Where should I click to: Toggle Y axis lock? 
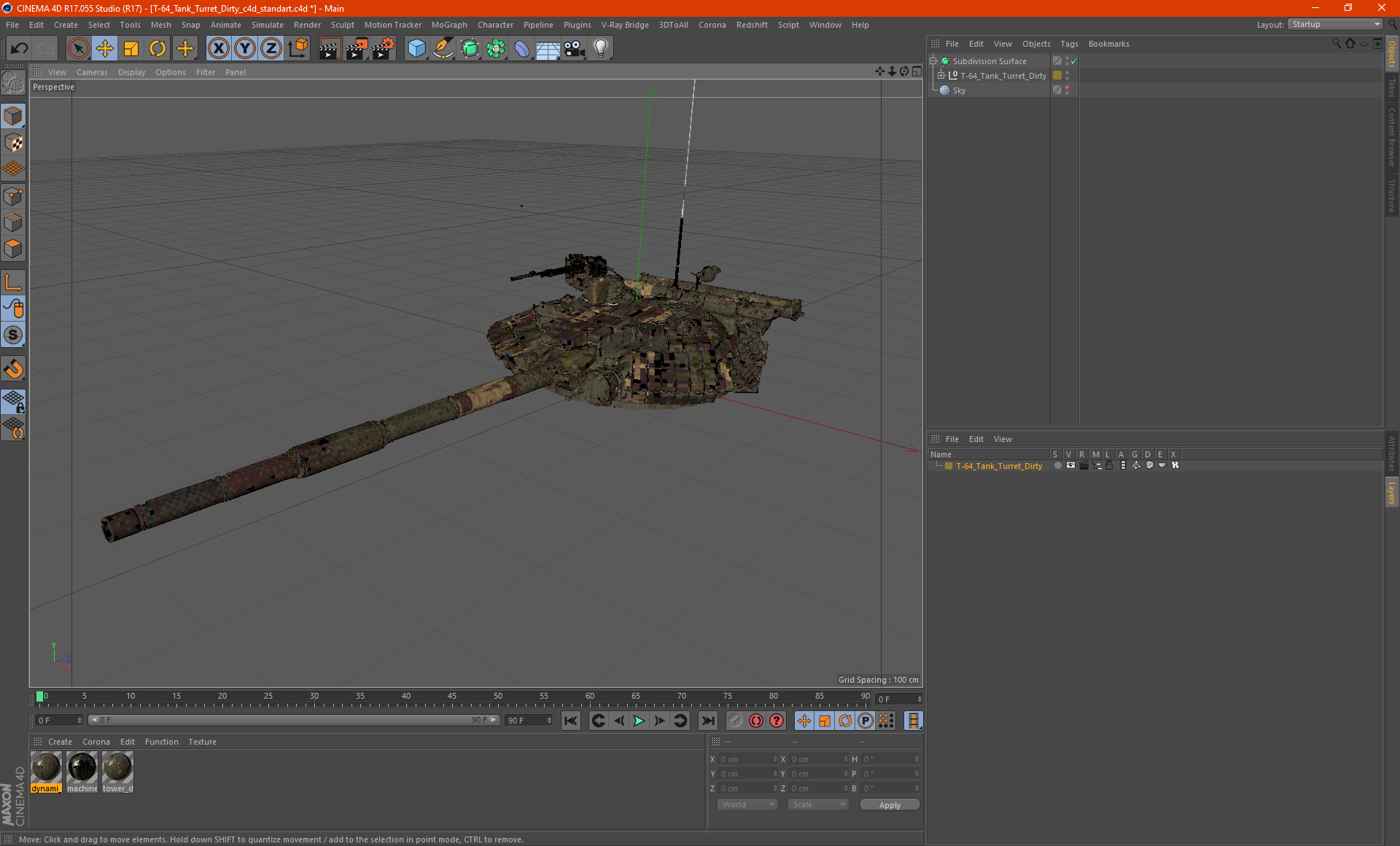tap(245, 49)
